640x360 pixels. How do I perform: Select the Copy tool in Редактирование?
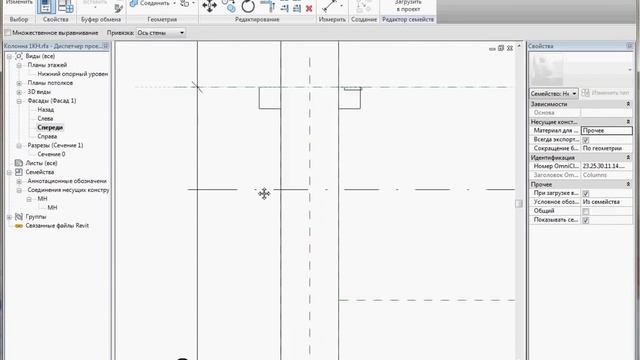tap(229, 6)
